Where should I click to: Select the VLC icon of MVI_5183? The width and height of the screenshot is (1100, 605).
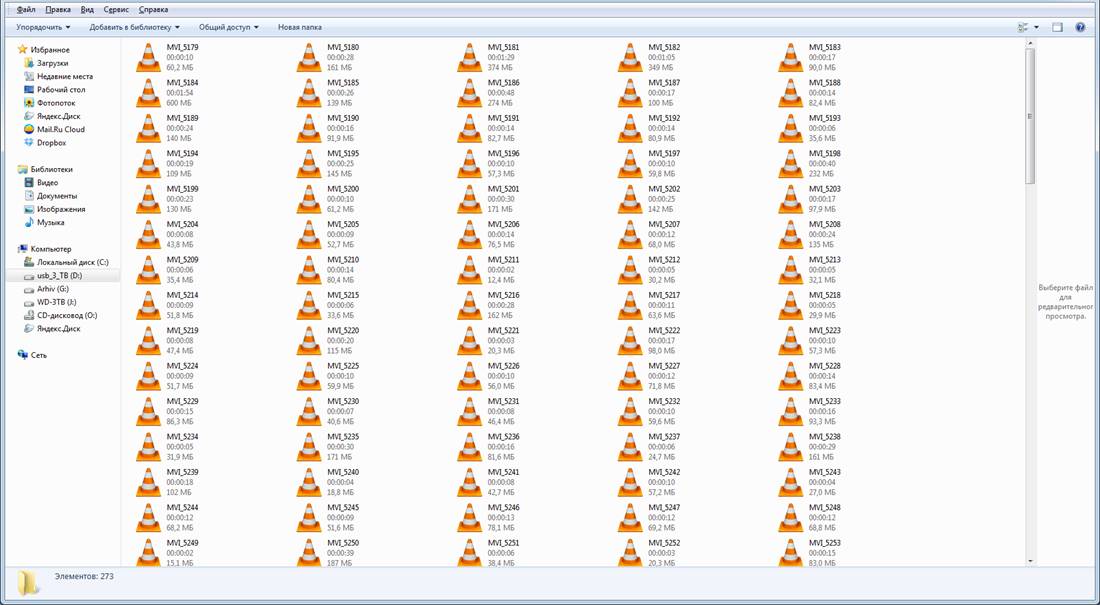pos(791,58)
